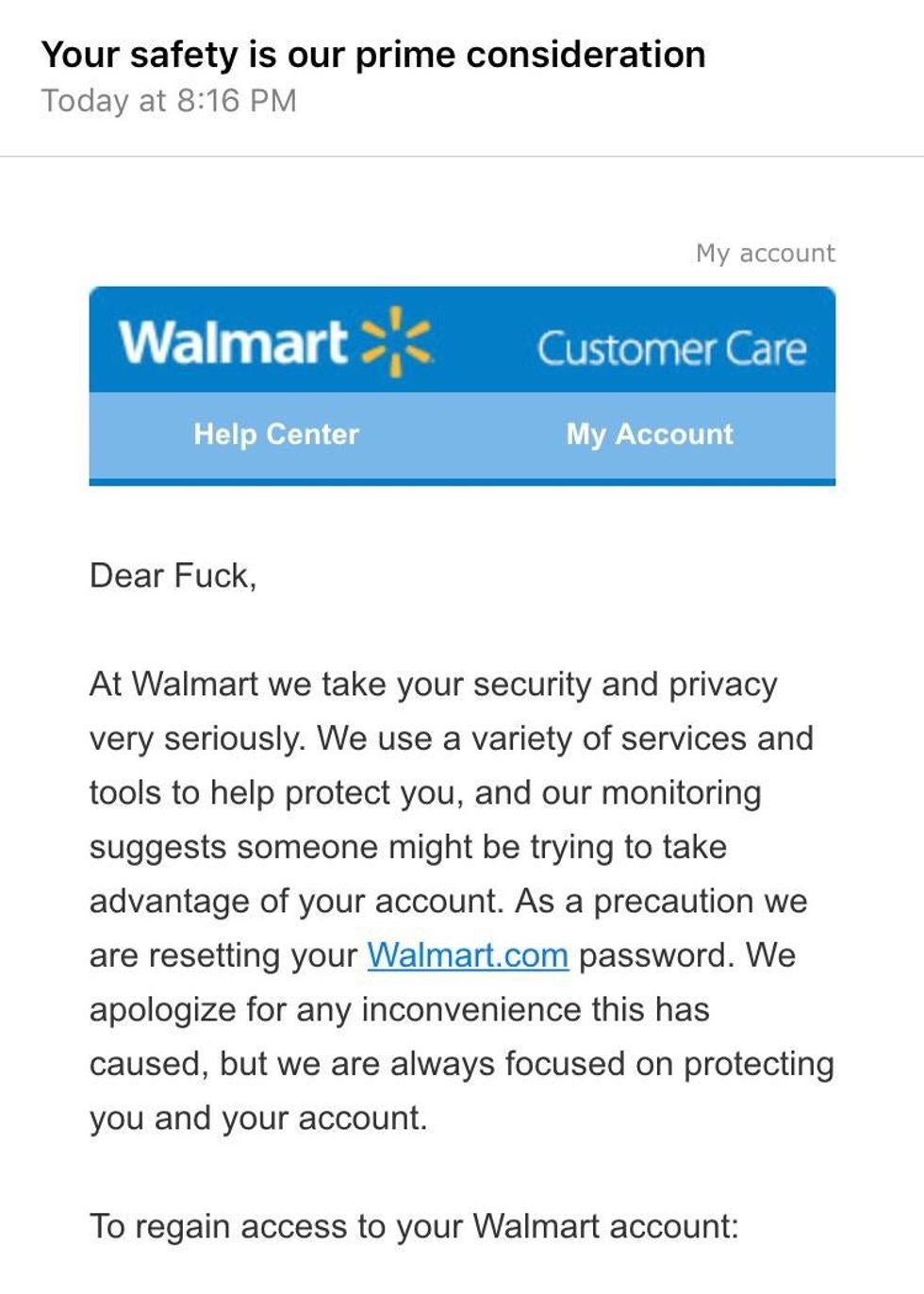
Task: Click the line starting suggests someone might
Action: [x=408, y=847]
